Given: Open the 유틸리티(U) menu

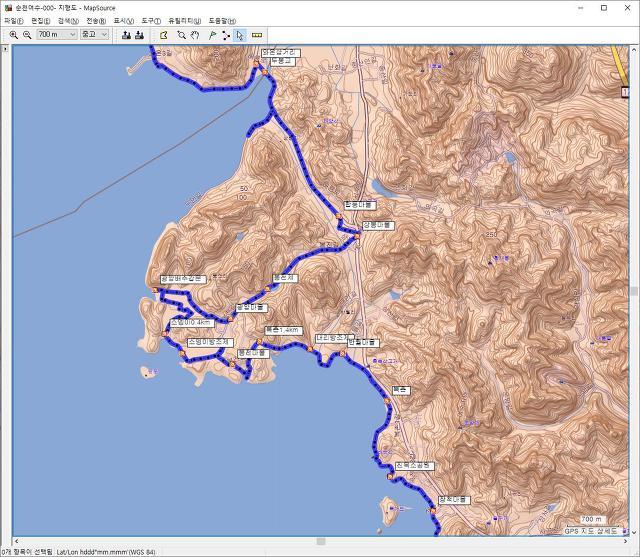Looking at the screenshot, I should [x=185, y=21].
